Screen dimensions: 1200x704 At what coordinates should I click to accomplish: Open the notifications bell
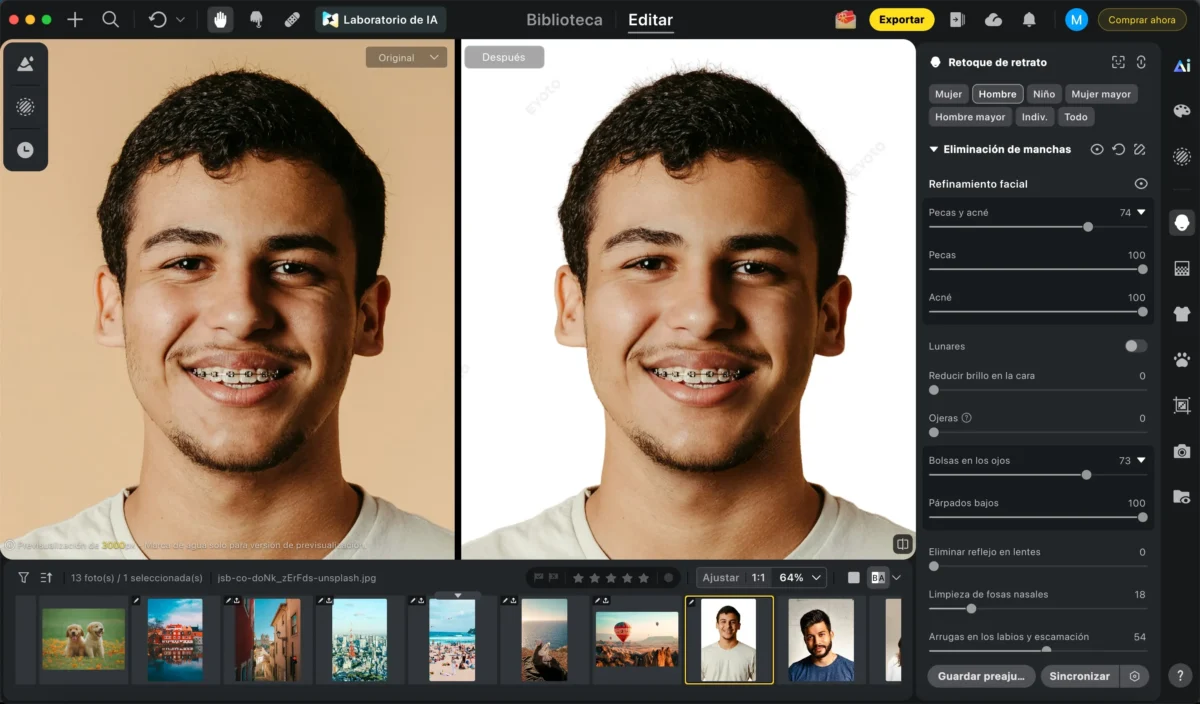coord(1029,20)
